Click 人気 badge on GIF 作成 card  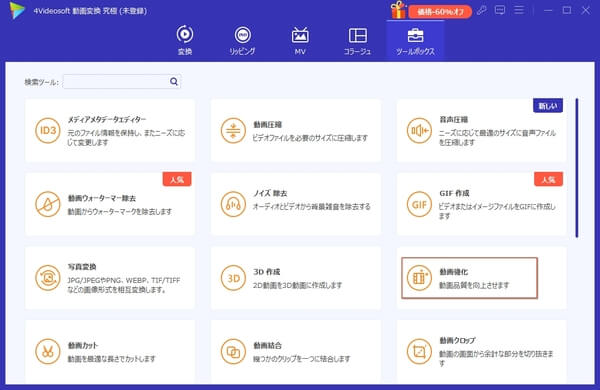[548, 179]
